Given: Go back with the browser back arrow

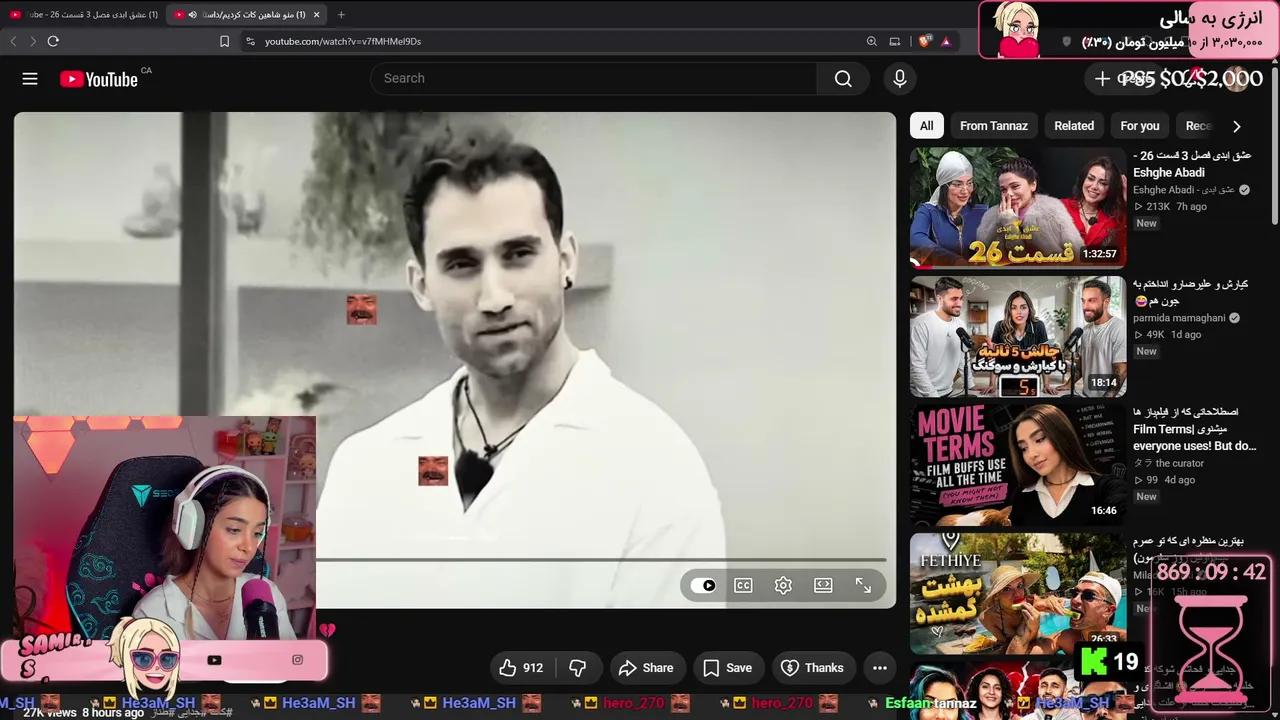Looking at the screenshot, I should [x=13, y=41].
